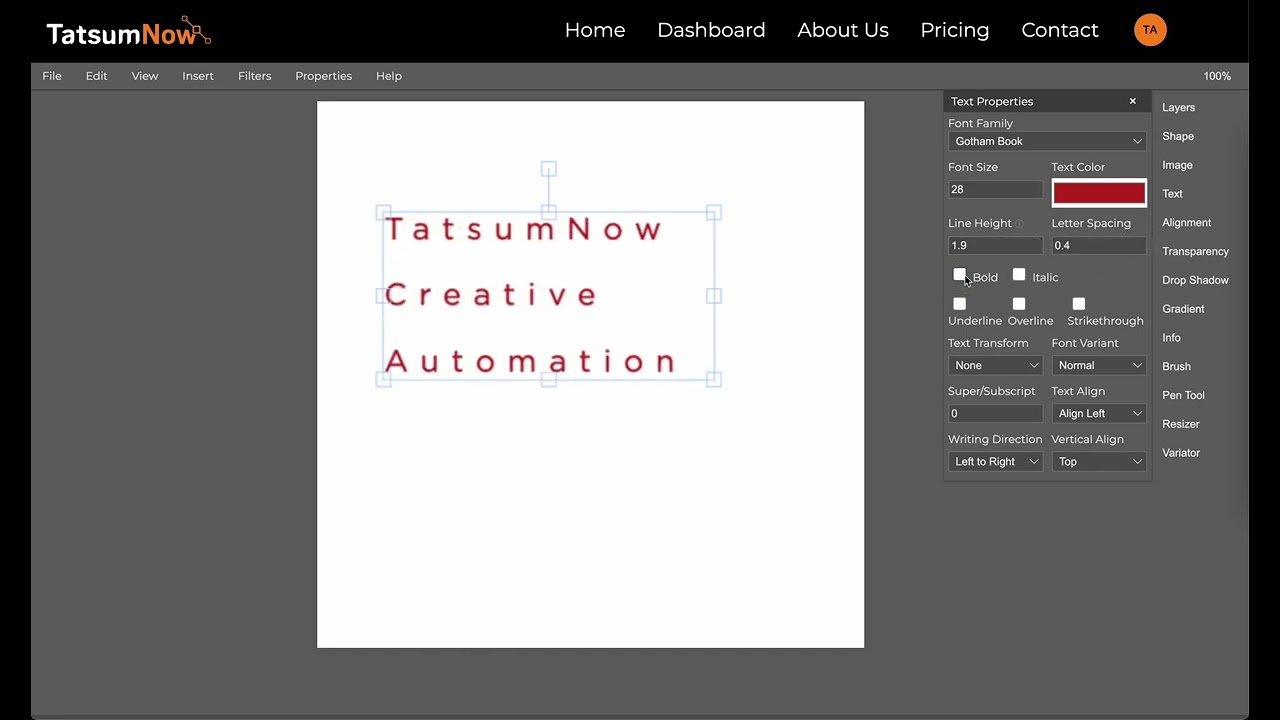Viewport: 1280px width, 720px height.
Task: Open the Dashboard link
Action: click(711, 30)
